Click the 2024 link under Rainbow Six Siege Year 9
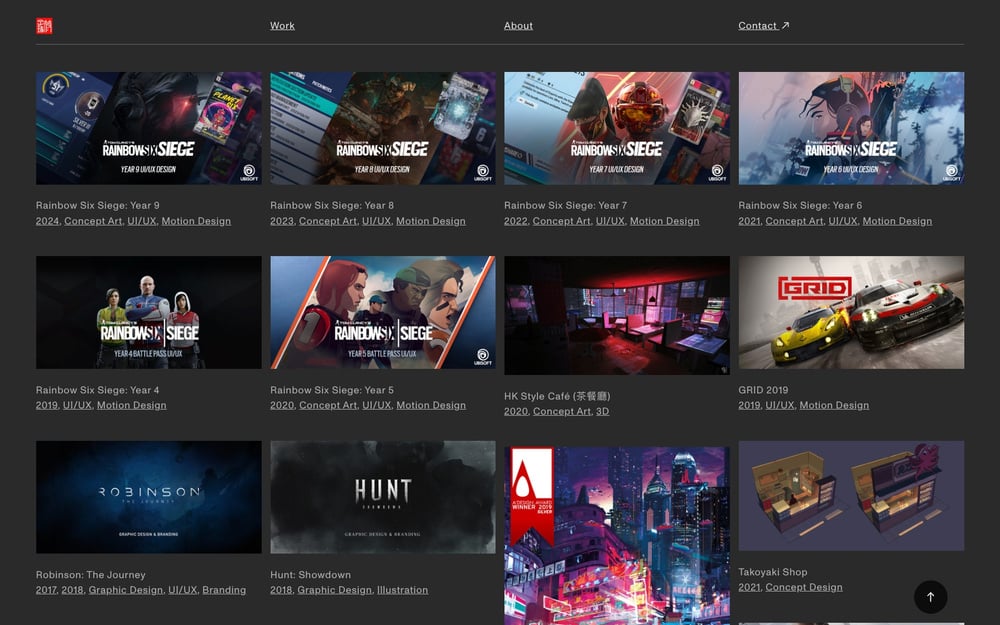The image size is (1000, 625). click(46, 221)
